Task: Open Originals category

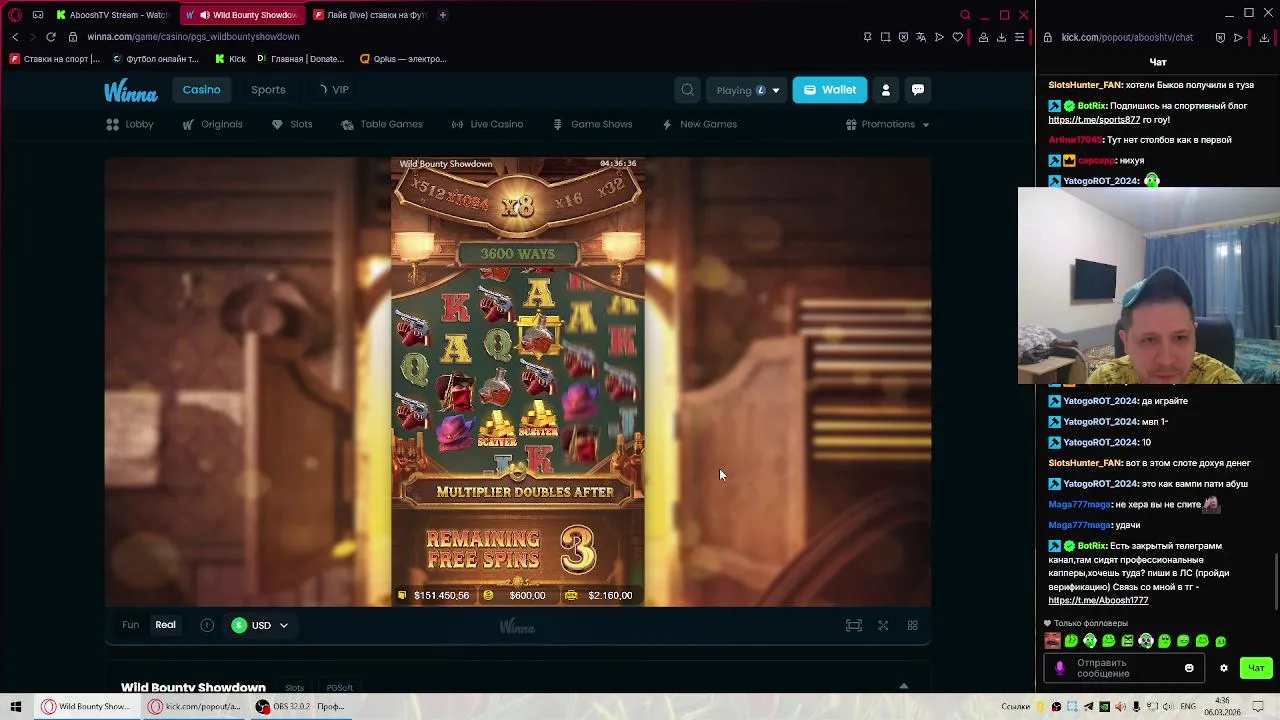Action: [212, 124]
